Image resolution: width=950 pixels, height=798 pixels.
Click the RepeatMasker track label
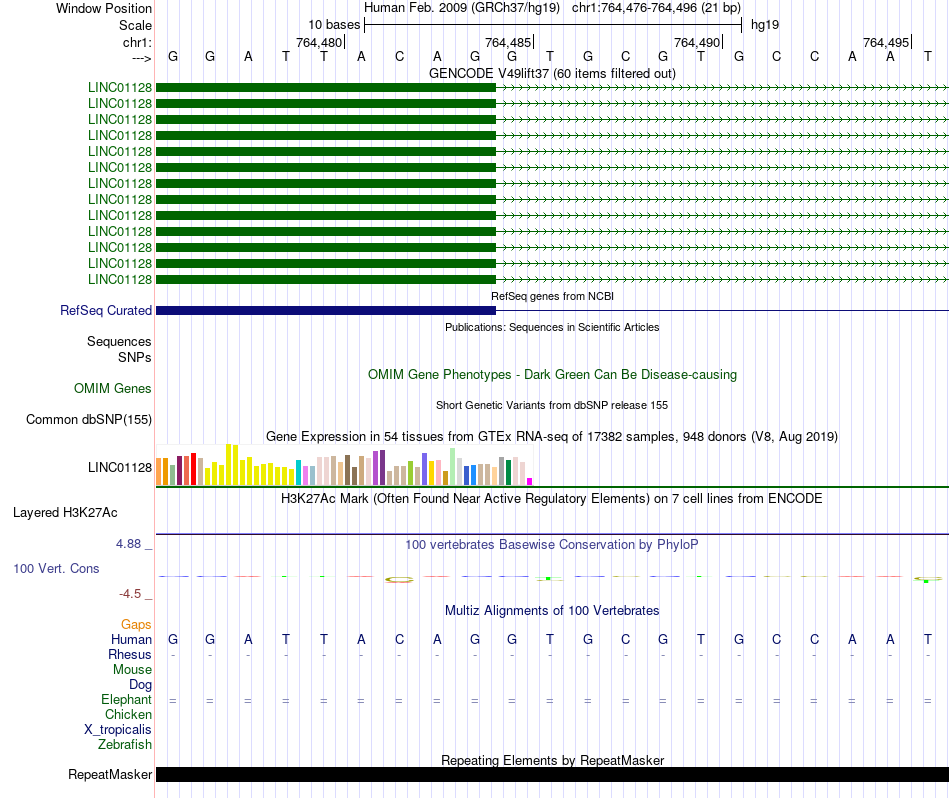[x=110, y=774]
